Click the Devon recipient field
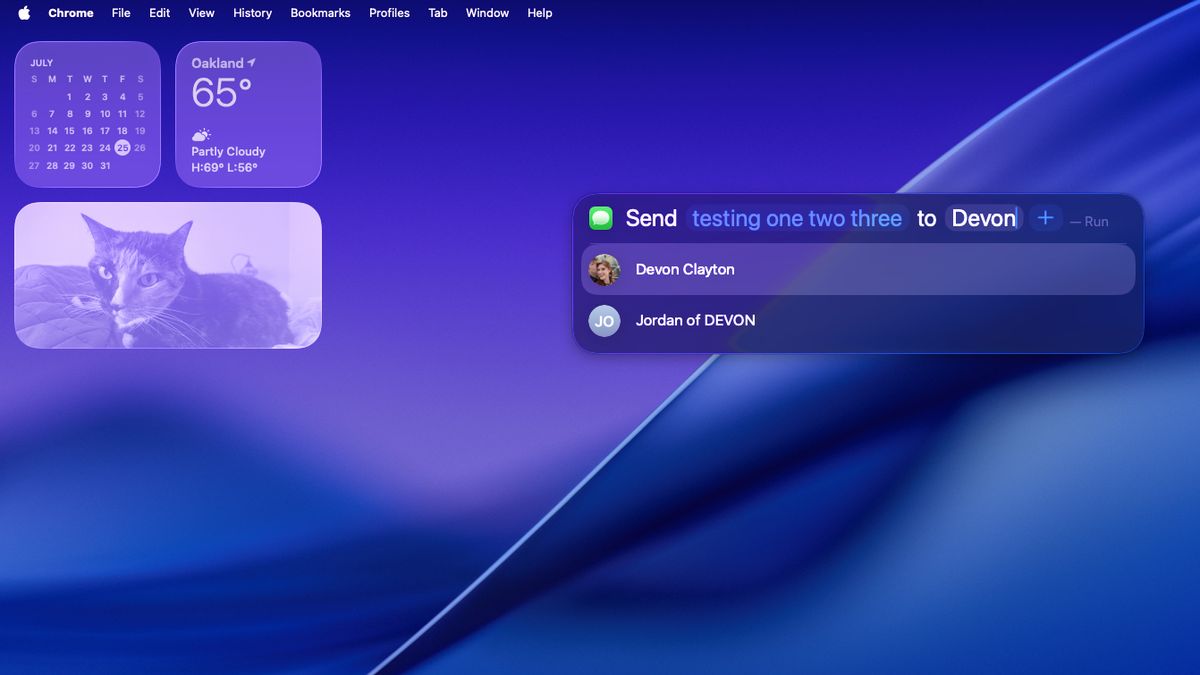This screenshot has height=675, width=1200. (983, 218)
